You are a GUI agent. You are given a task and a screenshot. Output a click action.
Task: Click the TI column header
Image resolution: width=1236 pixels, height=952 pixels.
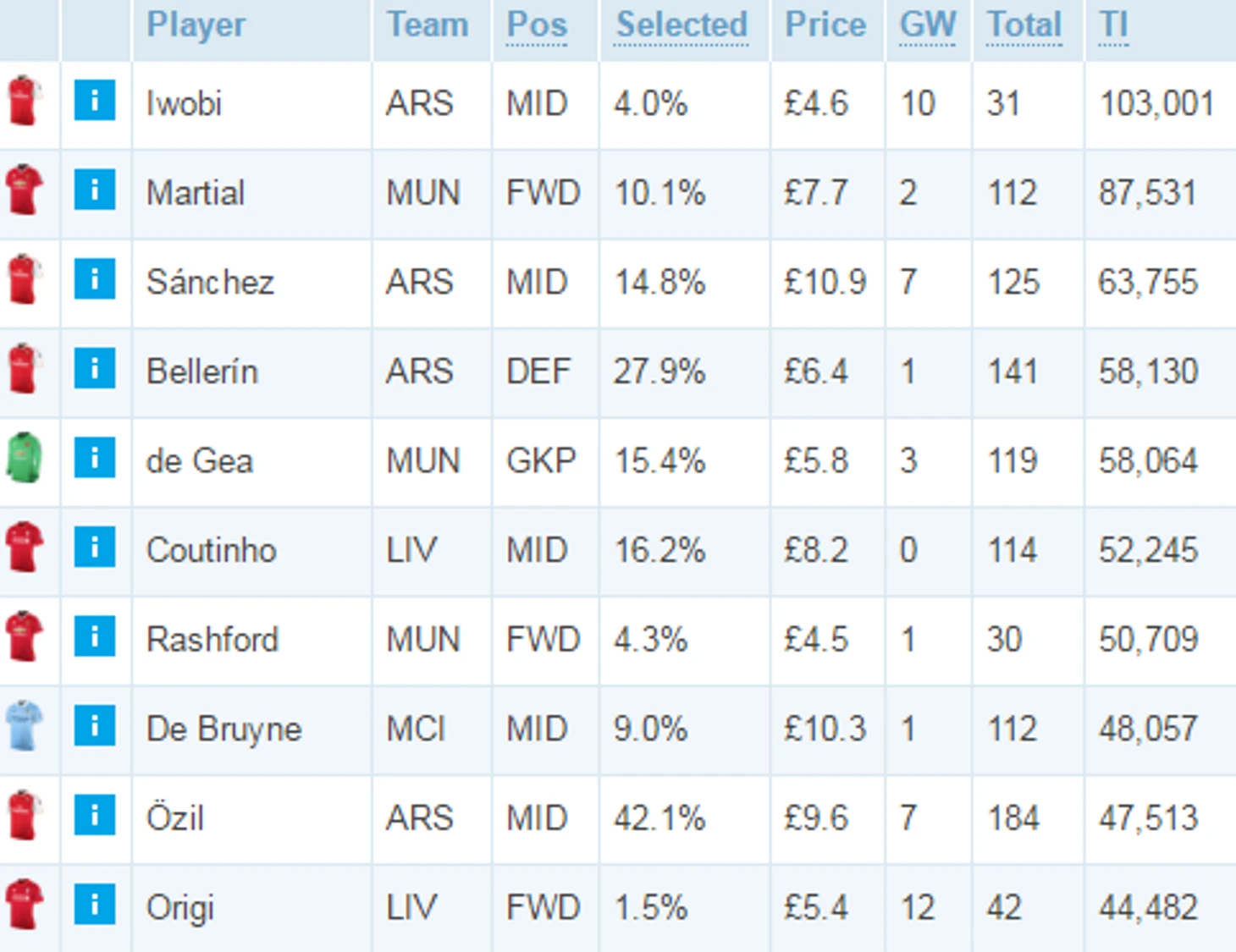1113,25
